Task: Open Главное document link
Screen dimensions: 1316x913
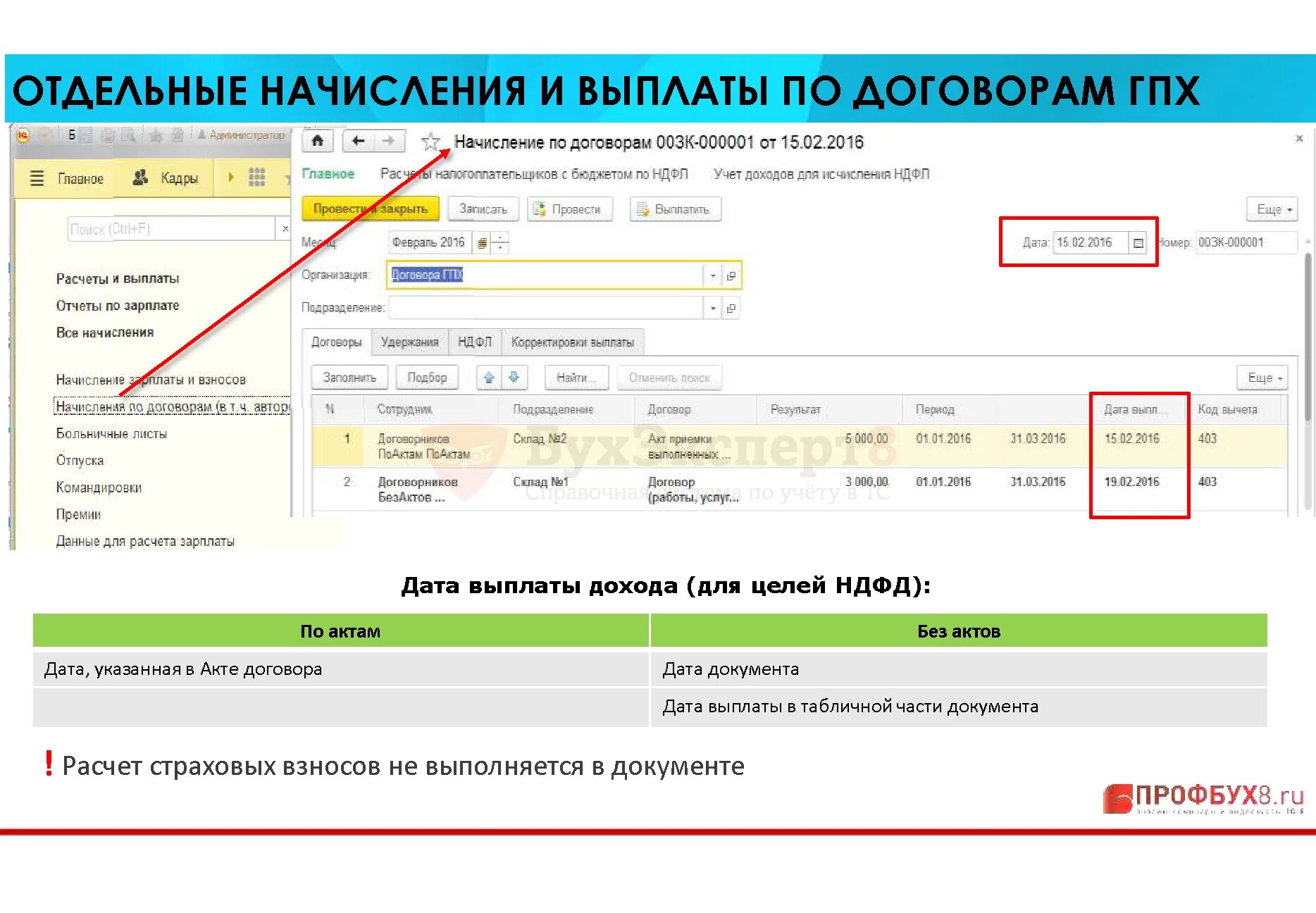Action: 328,174
